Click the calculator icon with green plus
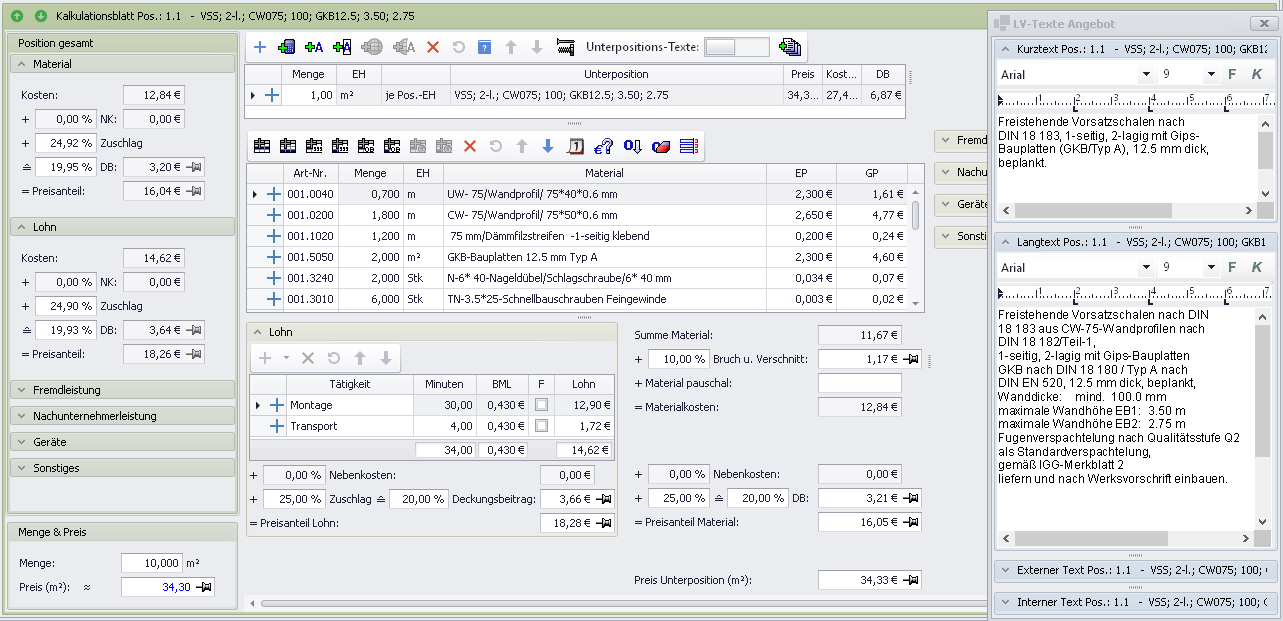The height and width of the screenshot is (621, 1283). (x=286, y=47)
